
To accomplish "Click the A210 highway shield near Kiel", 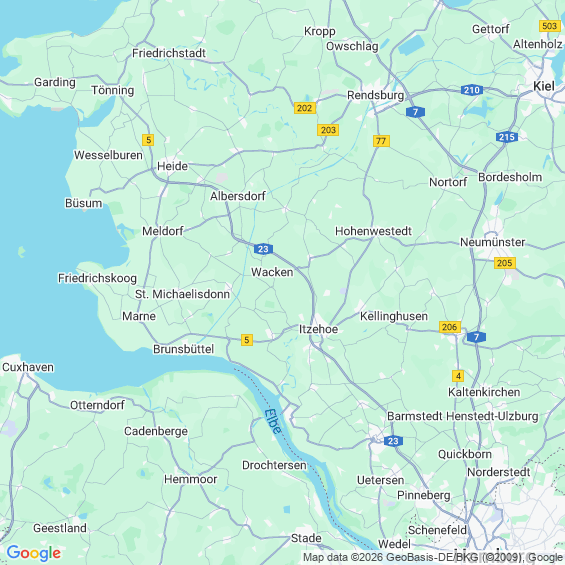I will click(x=472, y=90).
